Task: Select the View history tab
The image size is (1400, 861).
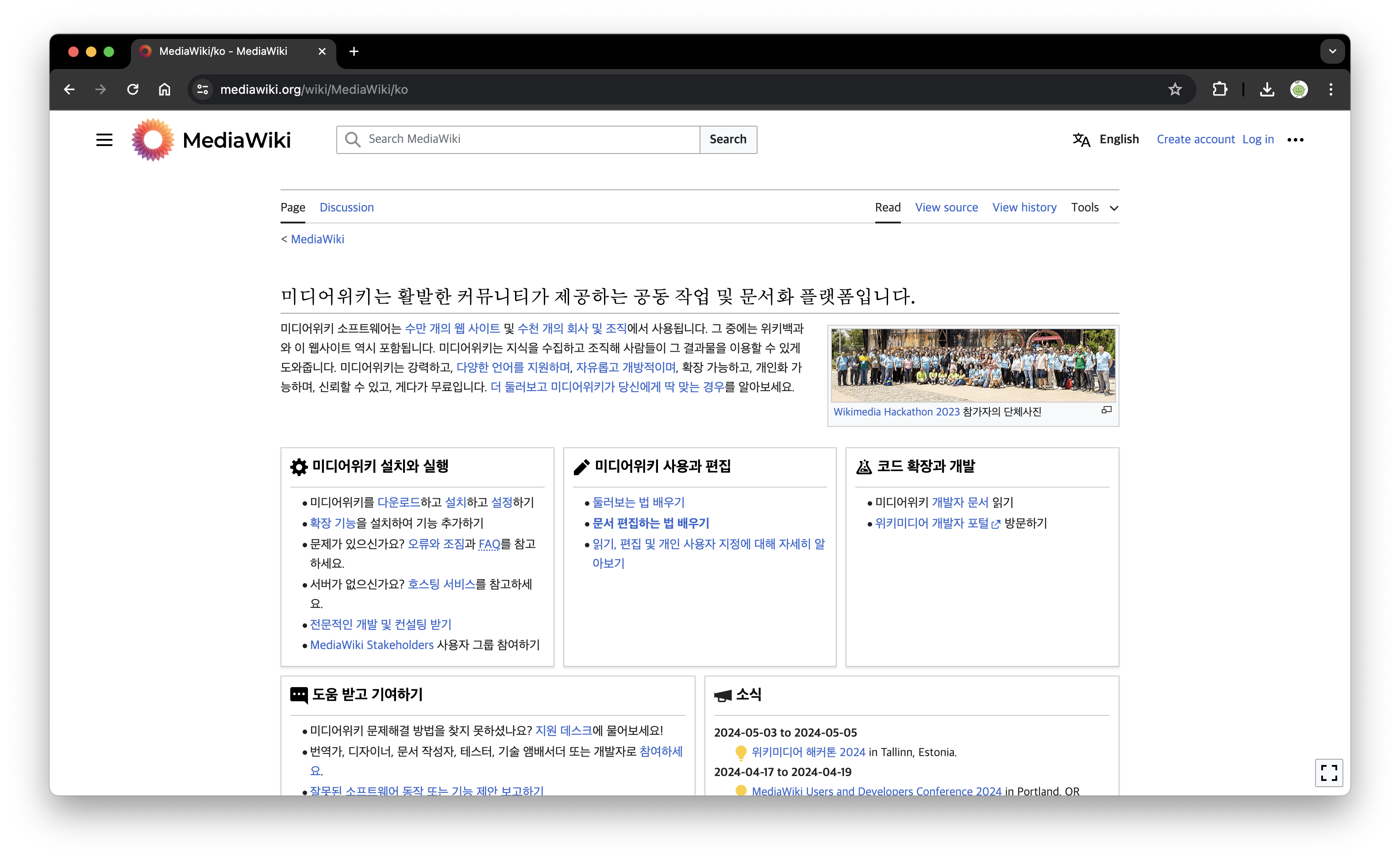Action: point(1024,207)
